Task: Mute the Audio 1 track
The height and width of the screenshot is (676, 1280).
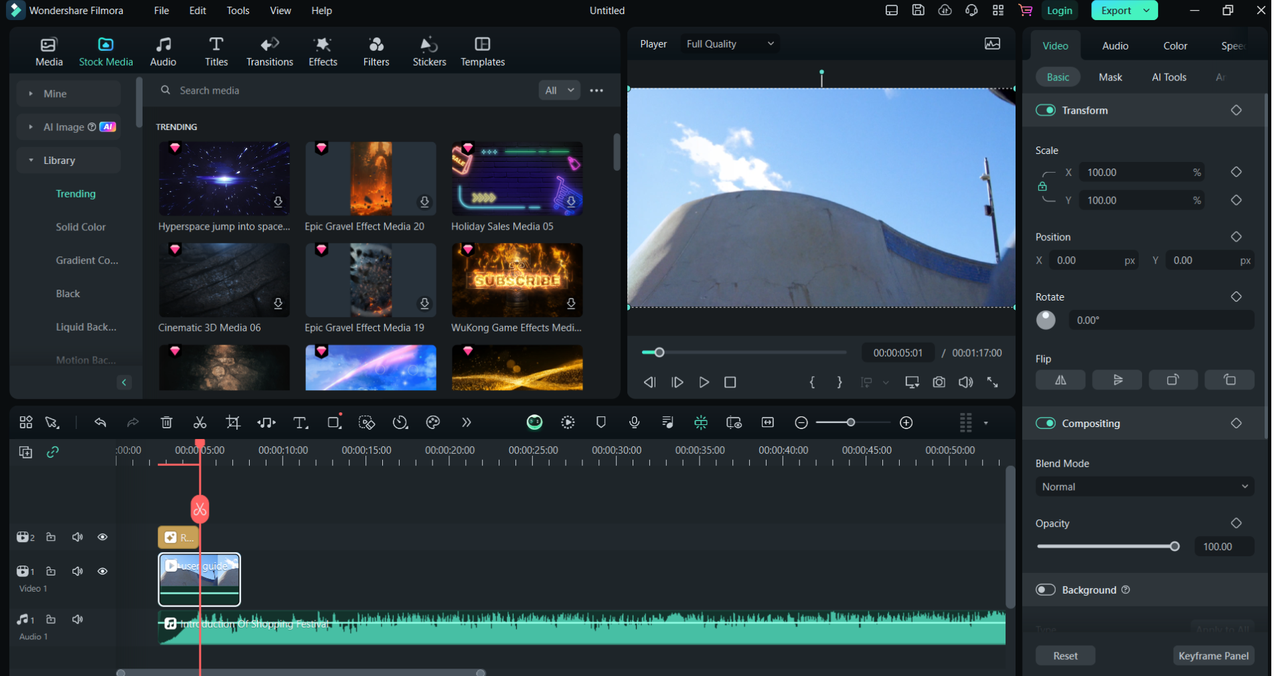Action: 77,620
